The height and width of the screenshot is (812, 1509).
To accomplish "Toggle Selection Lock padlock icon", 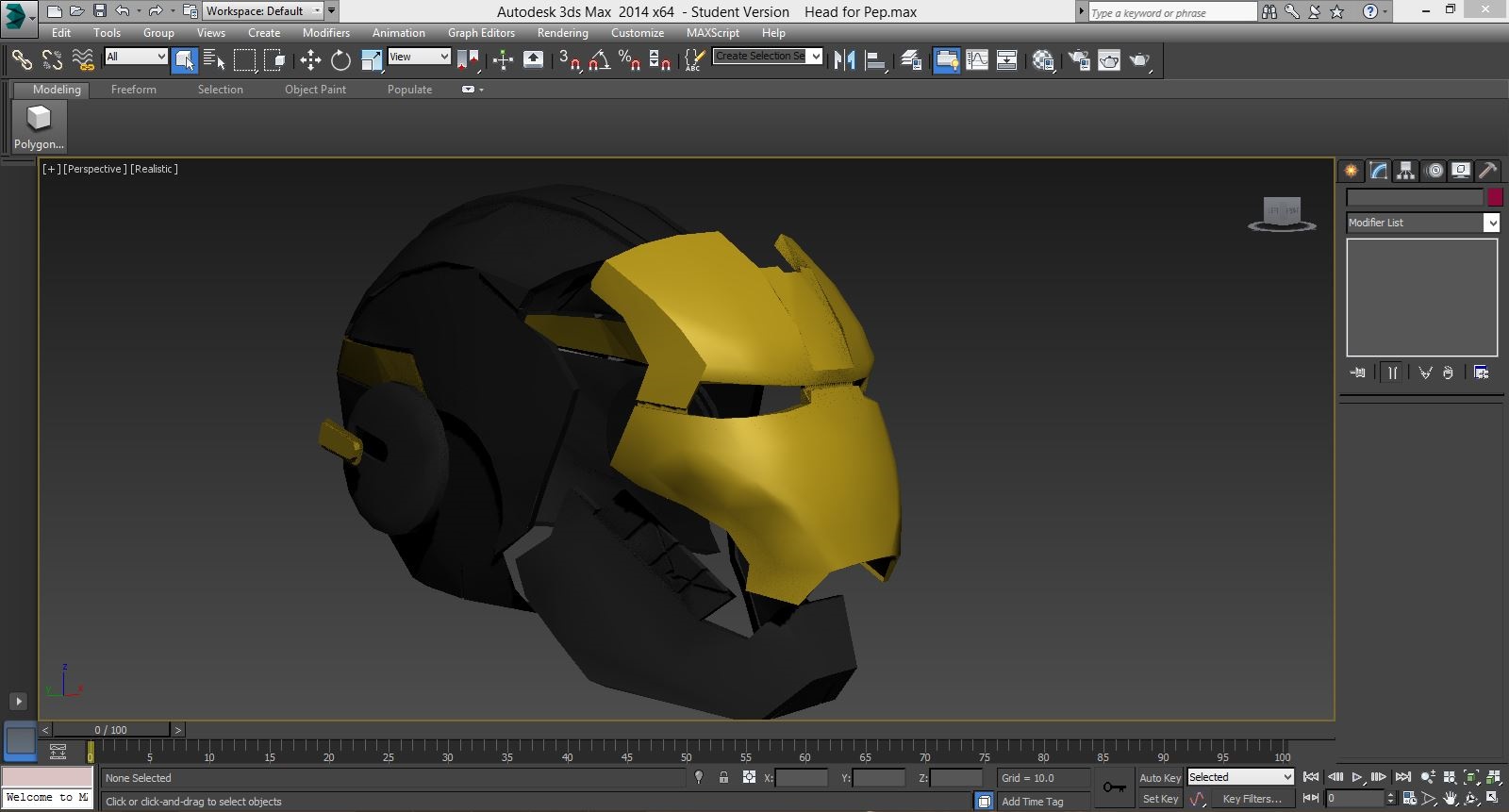I will pyautogui.click(x=723, y=777).
